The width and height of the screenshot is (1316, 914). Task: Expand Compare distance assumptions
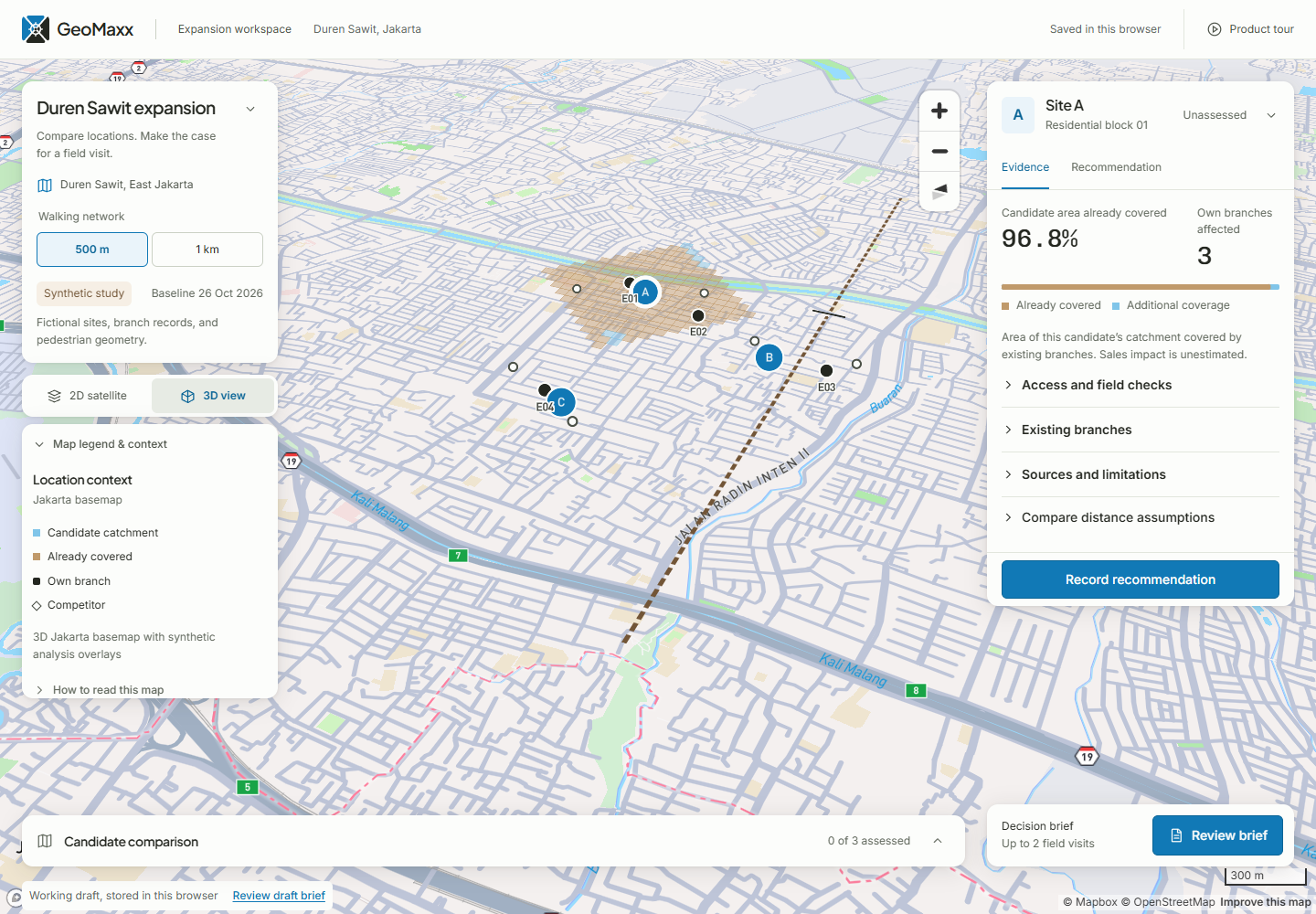click(1141, 517)
